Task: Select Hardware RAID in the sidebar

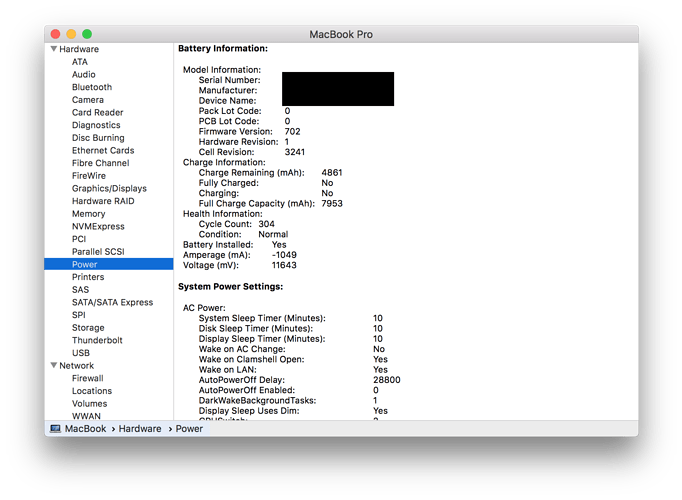Action: pos(103,201)
